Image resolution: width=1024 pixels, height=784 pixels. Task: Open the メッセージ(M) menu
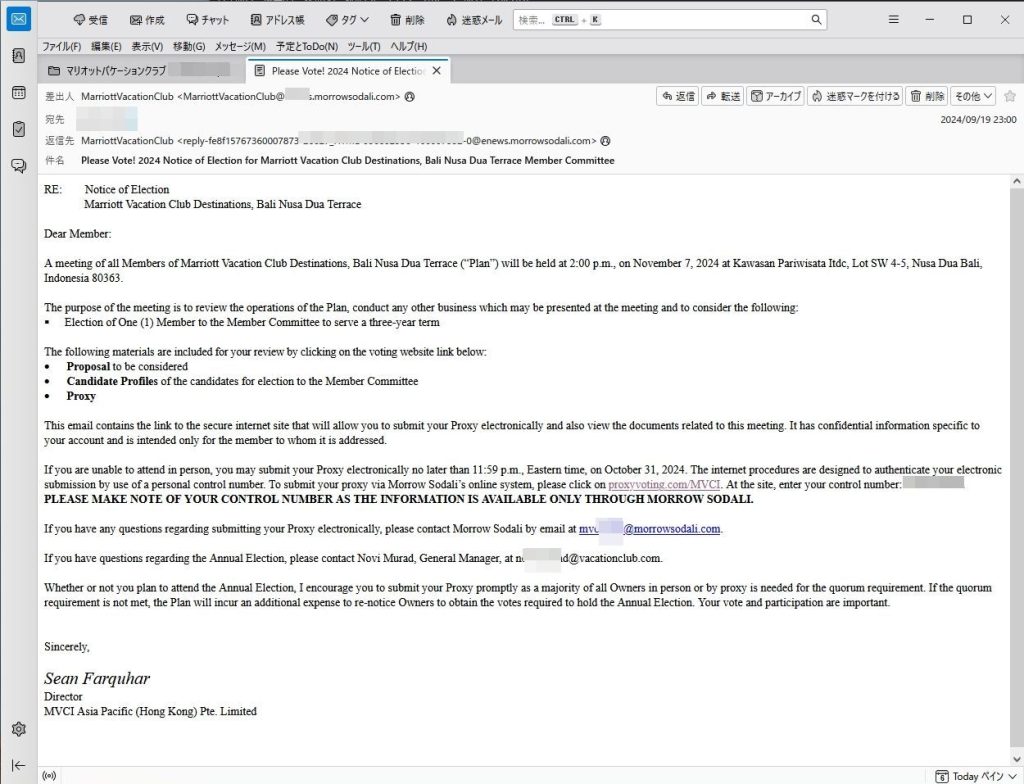(240, 46)
